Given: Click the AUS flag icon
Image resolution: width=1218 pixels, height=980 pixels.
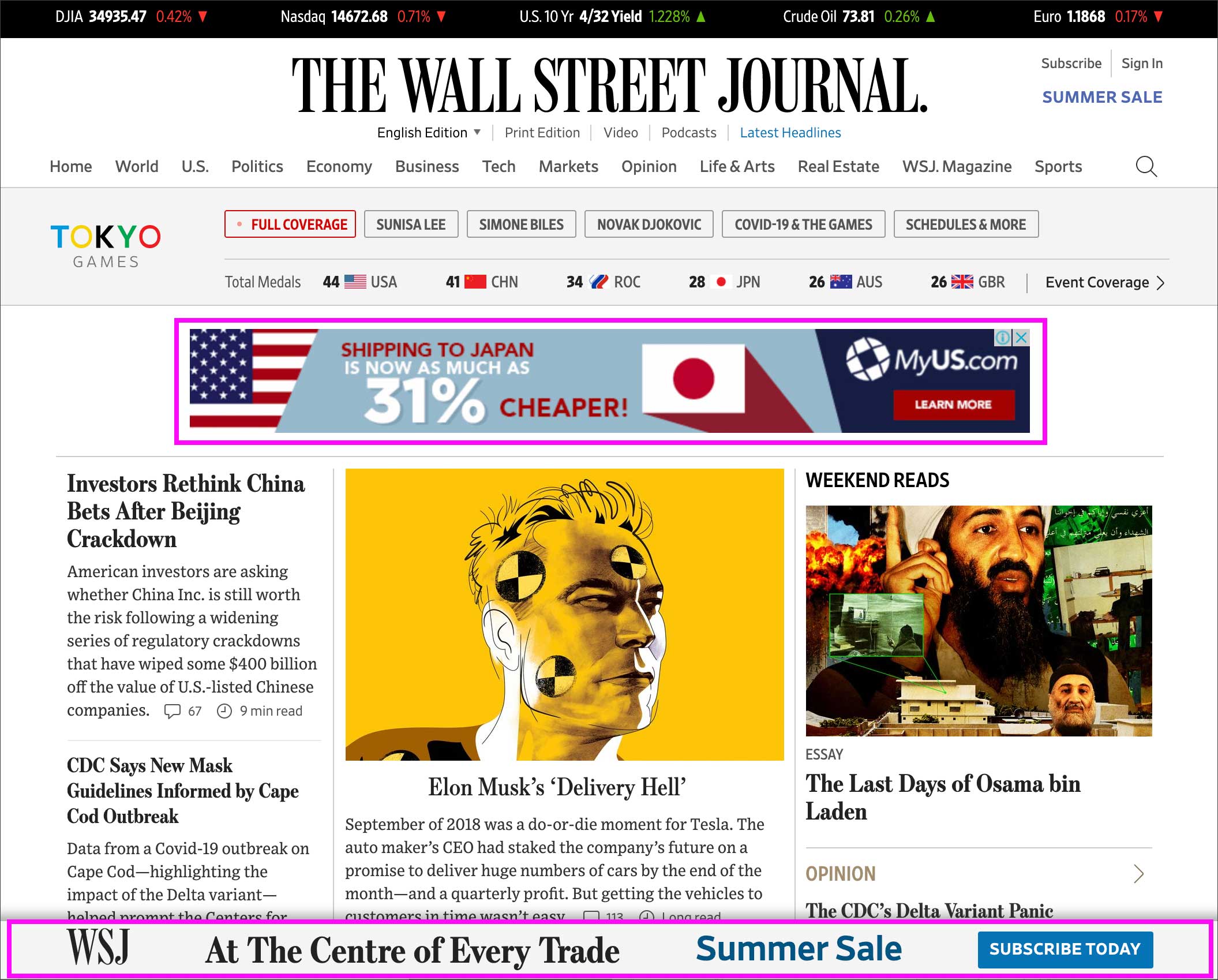Looking at the screenshot, I should tap(841, 282).
